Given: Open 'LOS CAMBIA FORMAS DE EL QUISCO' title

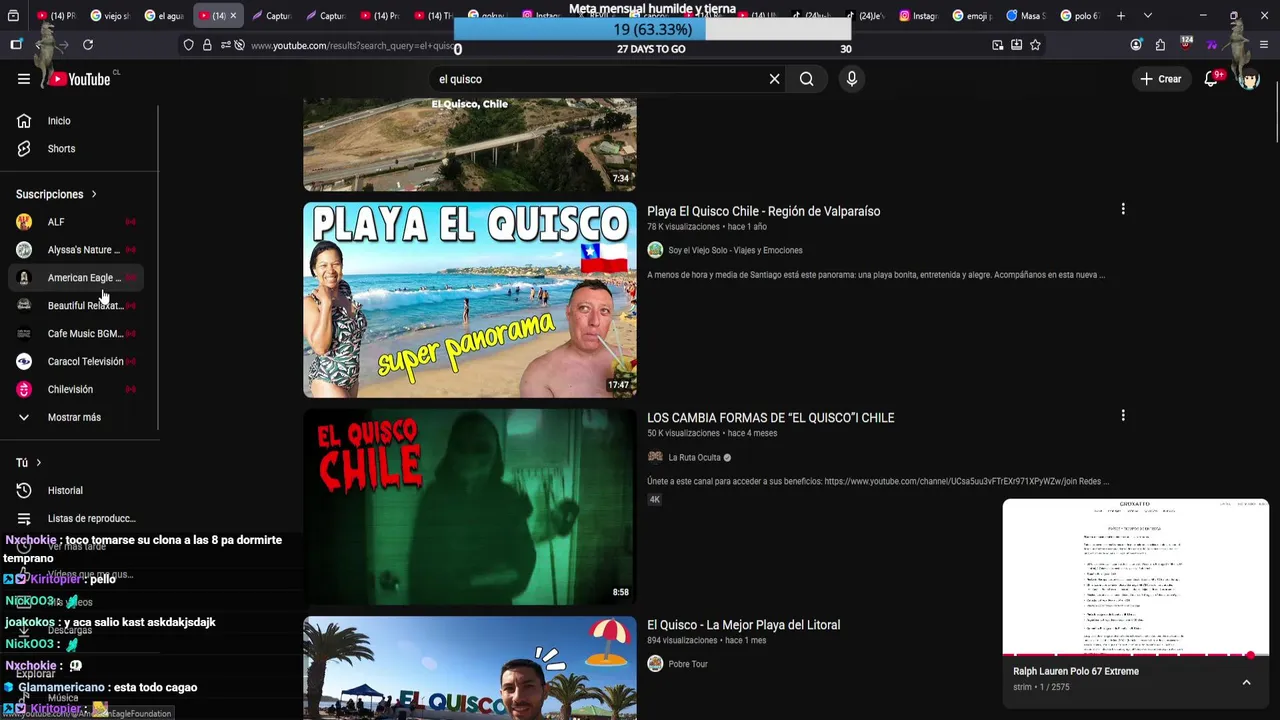Looking at the screenshot, I should pos(771,418).
